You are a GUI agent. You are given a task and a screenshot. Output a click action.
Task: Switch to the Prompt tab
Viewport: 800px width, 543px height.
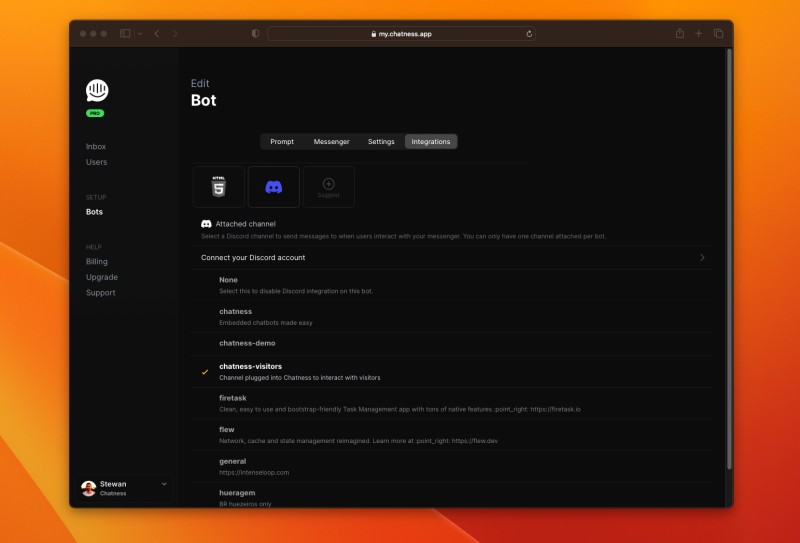[282, 142]
